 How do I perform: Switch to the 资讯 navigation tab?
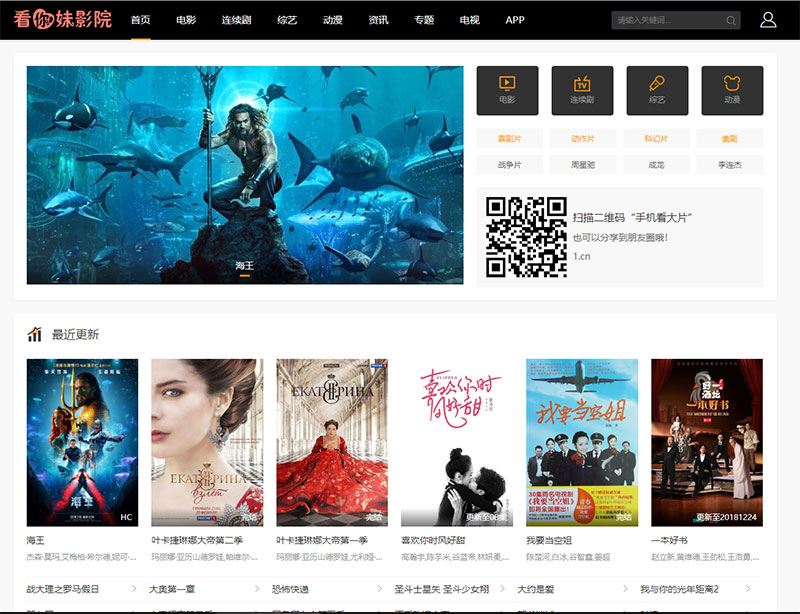pos(376,18)
